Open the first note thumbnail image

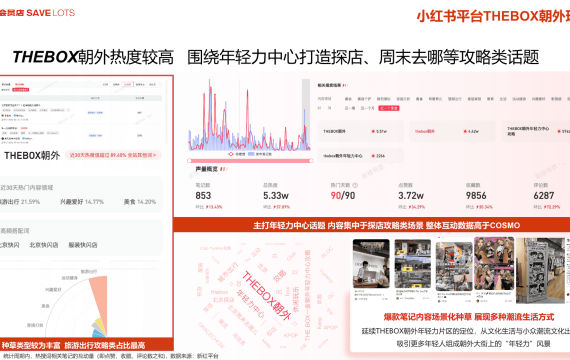coord(371,264)
